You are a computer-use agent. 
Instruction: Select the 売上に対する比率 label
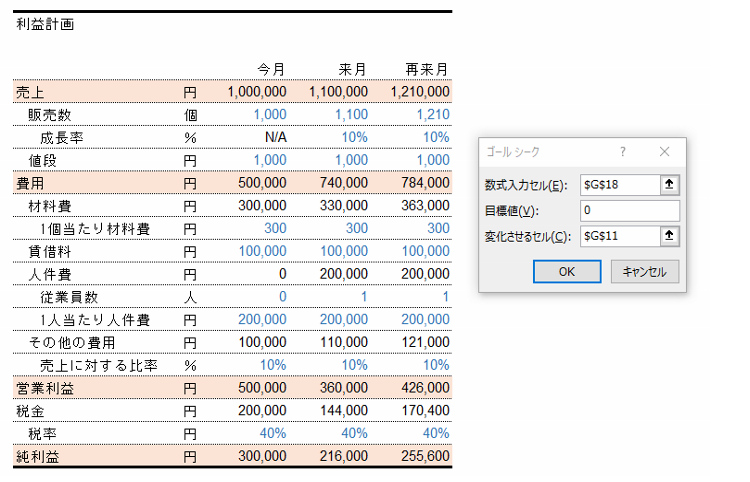[x=99, y=366]
